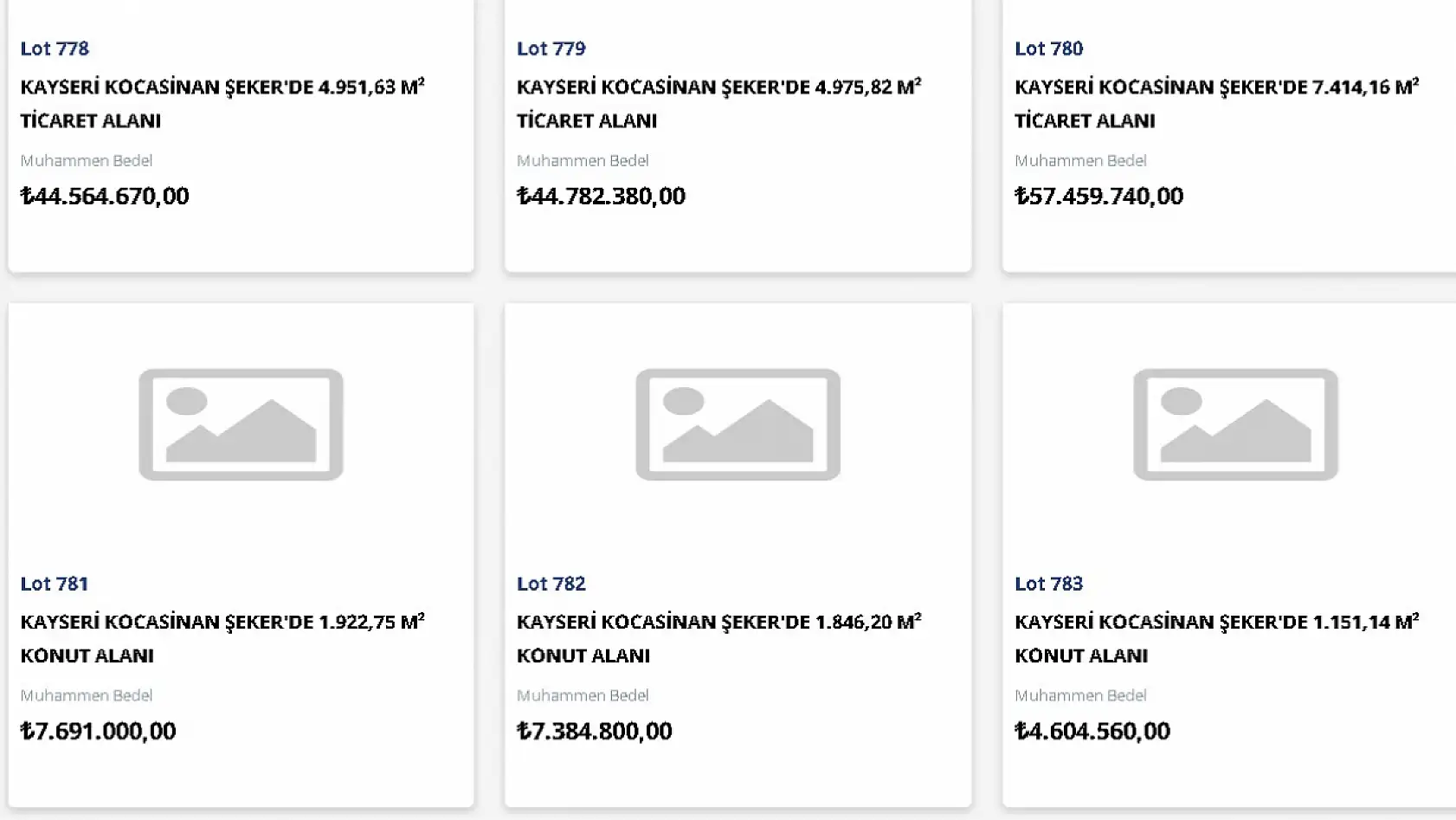The height and width of the screenshot is (820, 1456).
Task: Click the 1.846,20 M² Konut Alanı title
Action: tap(718, 638)
